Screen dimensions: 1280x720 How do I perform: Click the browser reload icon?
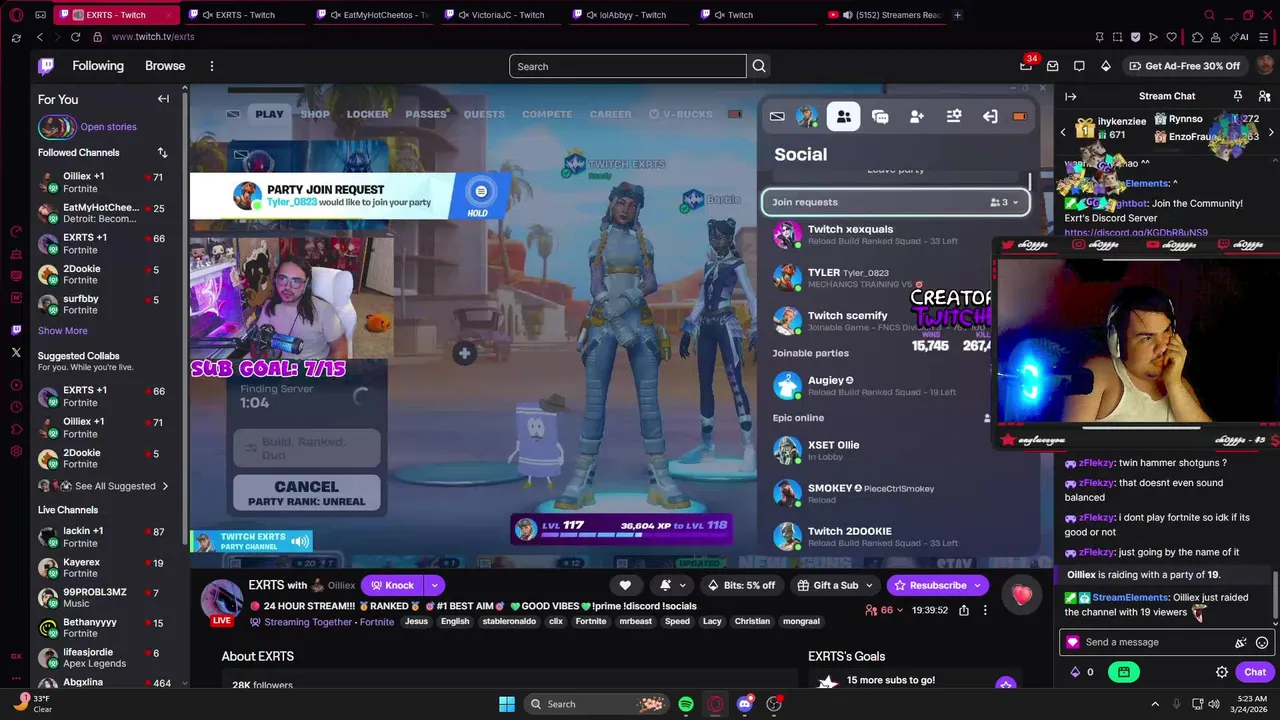pyautogui.click(x=75, y=37)
